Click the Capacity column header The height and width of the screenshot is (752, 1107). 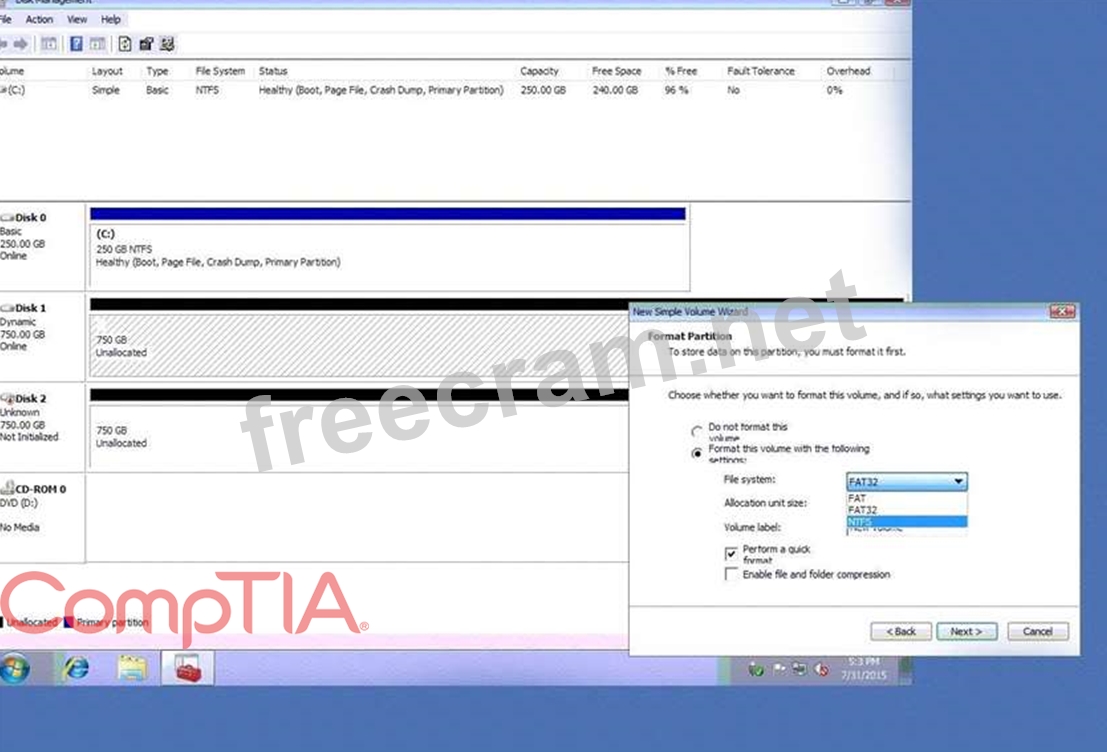click(539, 71)
